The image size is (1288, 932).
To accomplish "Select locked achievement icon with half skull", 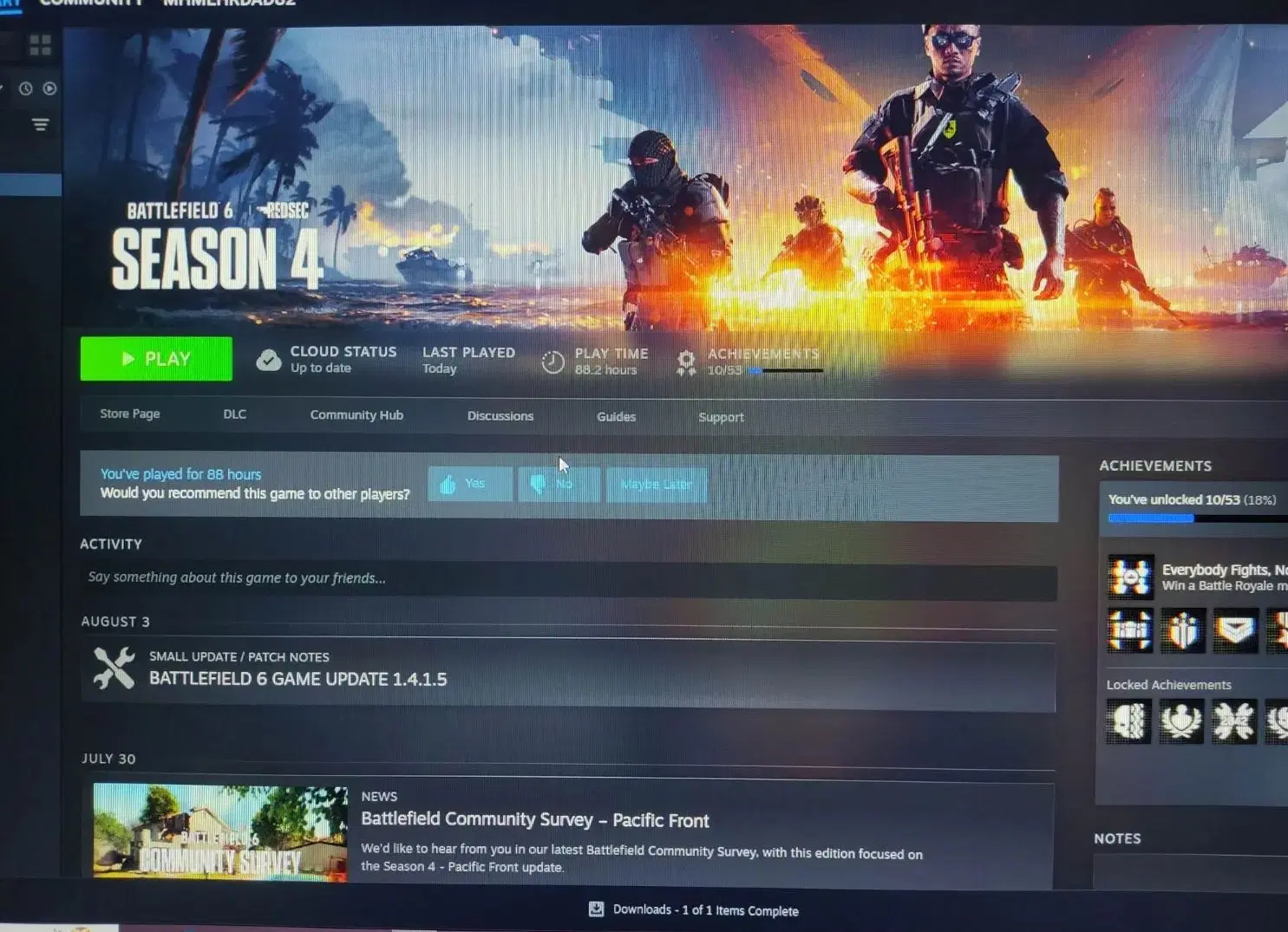I will pyautogui.click(x=1128, y=721).
